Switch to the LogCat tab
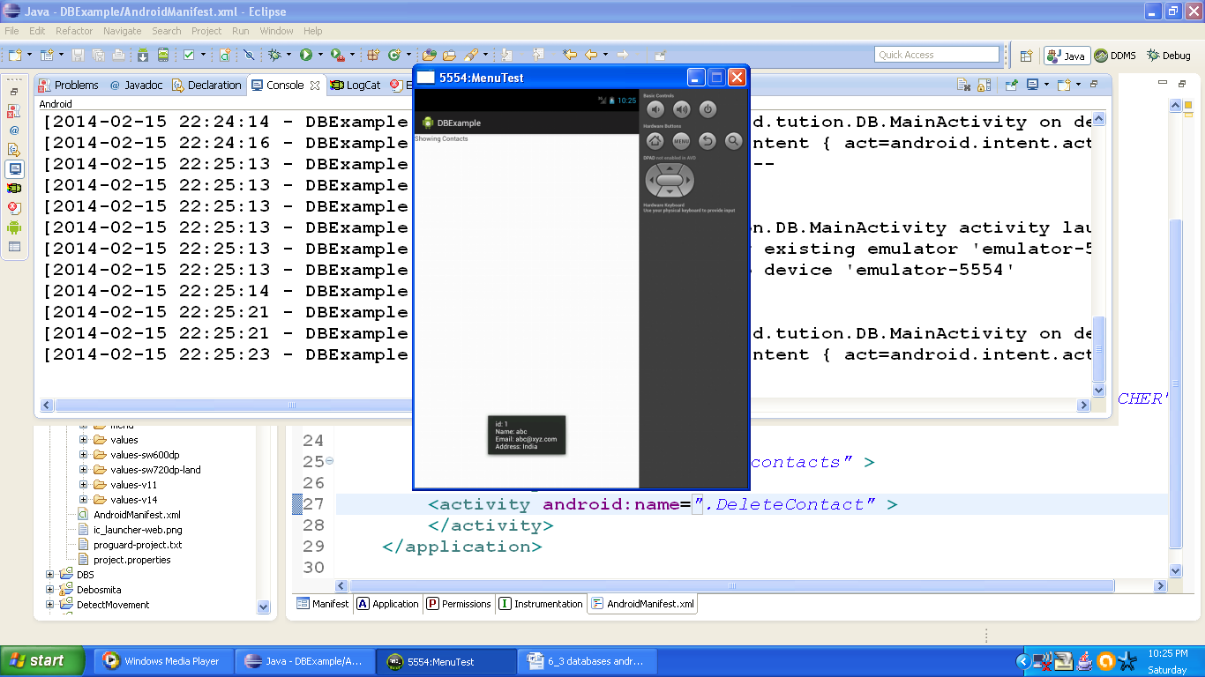This screenshot has height=677, width=1205. tap(365, 85)
